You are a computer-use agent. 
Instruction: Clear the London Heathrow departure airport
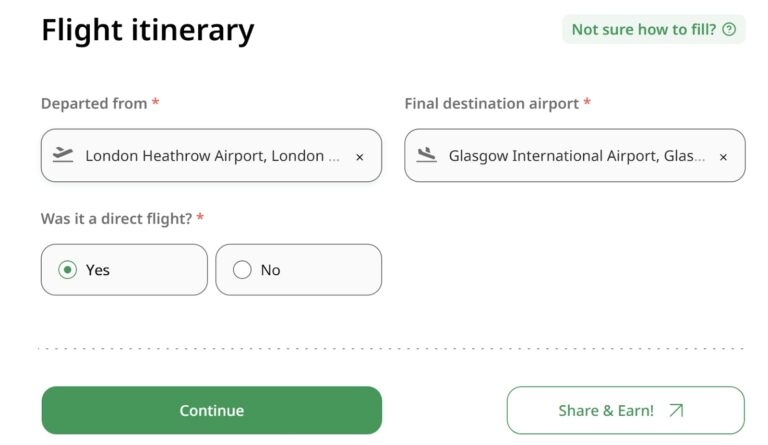(360, 157)
